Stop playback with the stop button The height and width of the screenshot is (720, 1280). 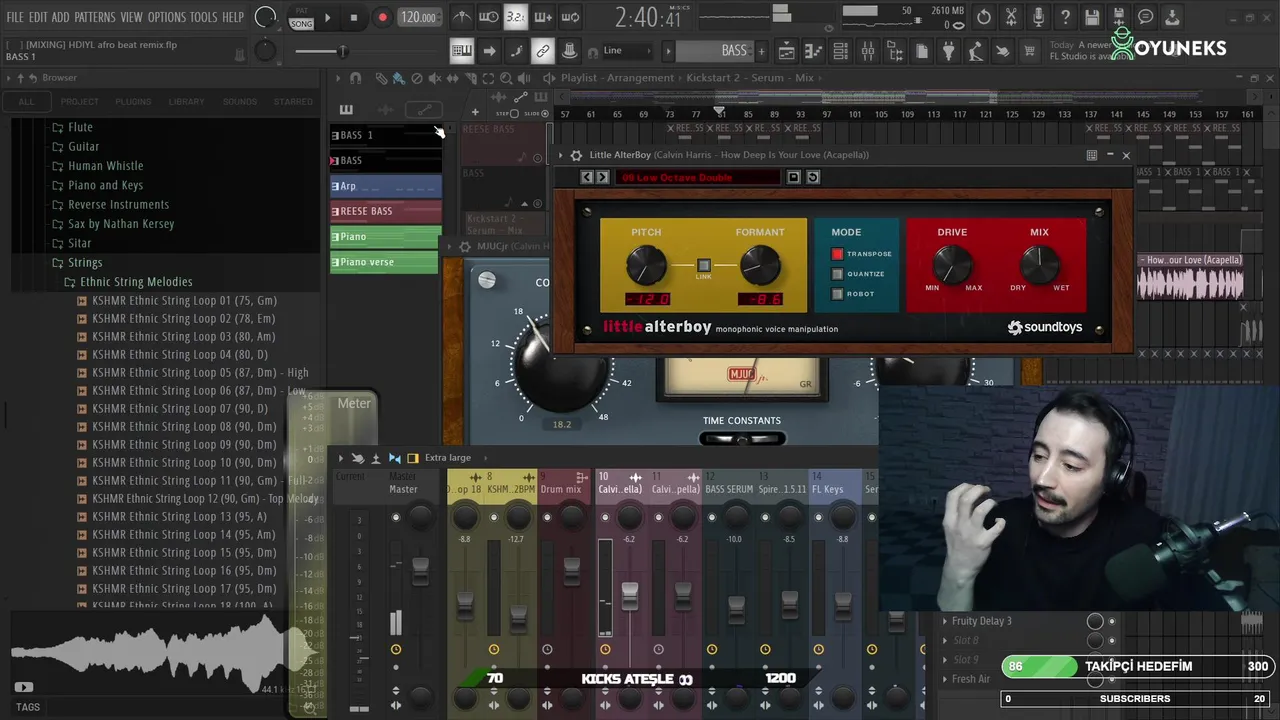353,17
